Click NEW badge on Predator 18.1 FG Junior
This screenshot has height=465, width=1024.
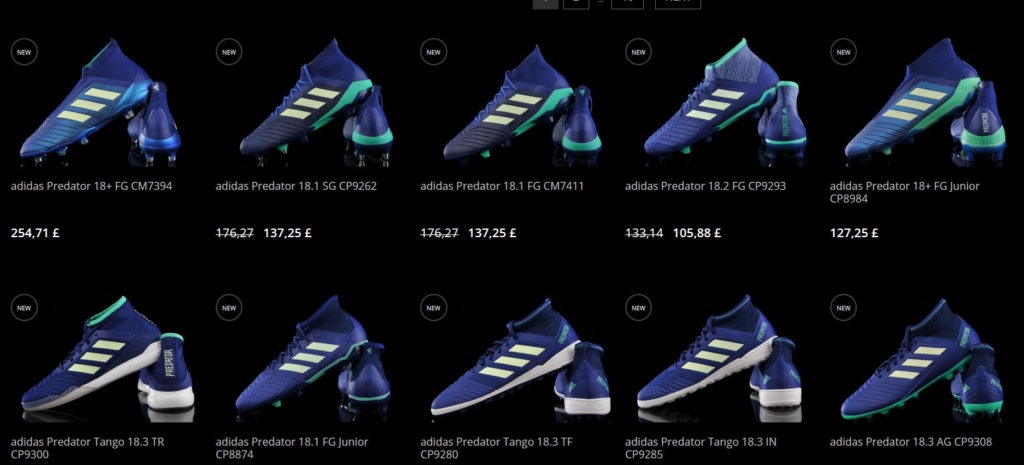pos(229,308)
